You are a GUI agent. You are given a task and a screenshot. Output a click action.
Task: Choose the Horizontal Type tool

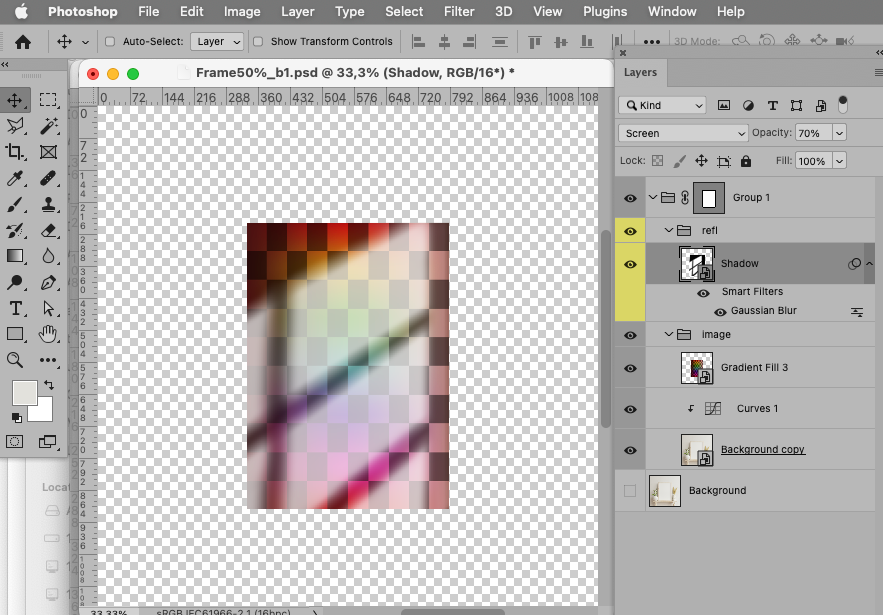pos(16,307)
